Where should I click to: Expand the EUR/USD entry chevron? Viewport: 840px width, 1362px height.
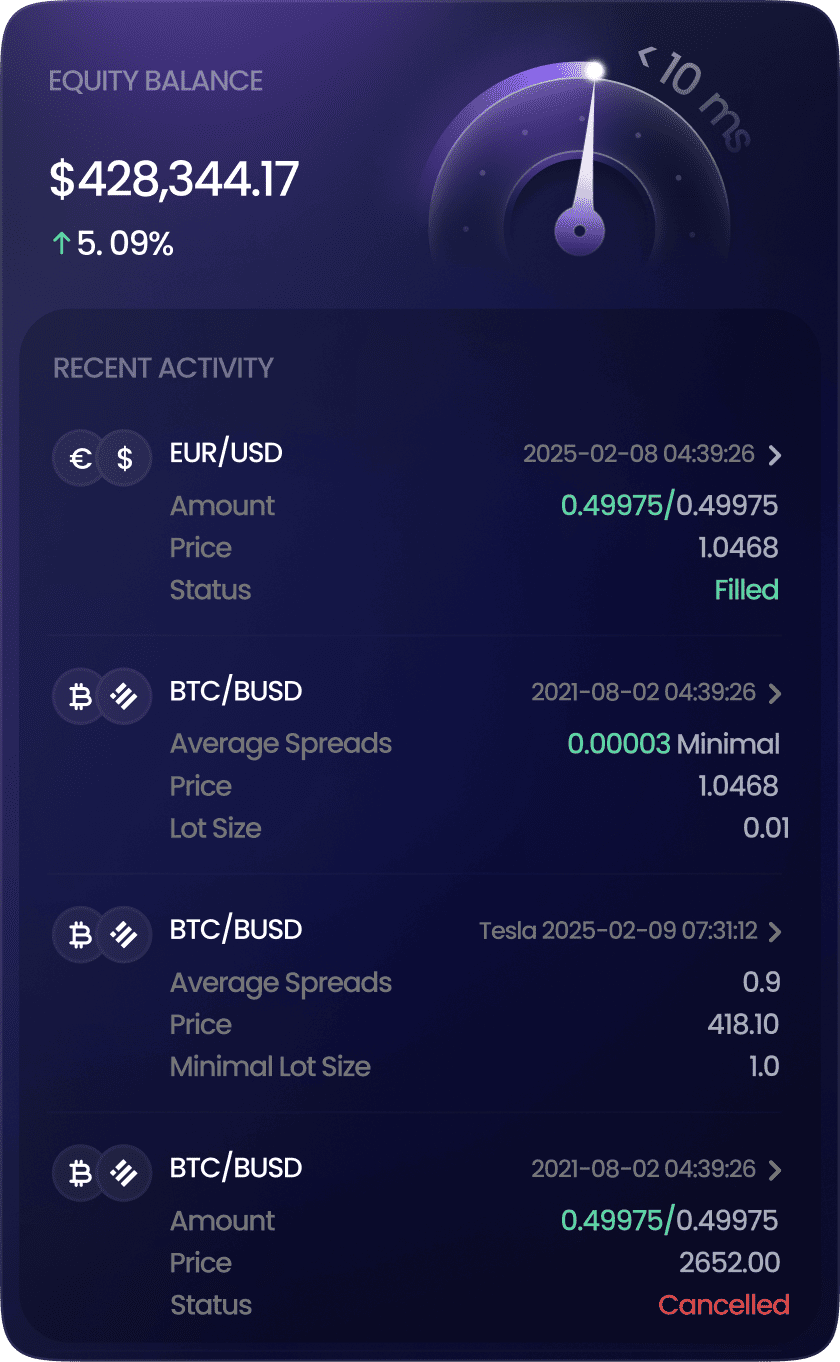[775, 455]
